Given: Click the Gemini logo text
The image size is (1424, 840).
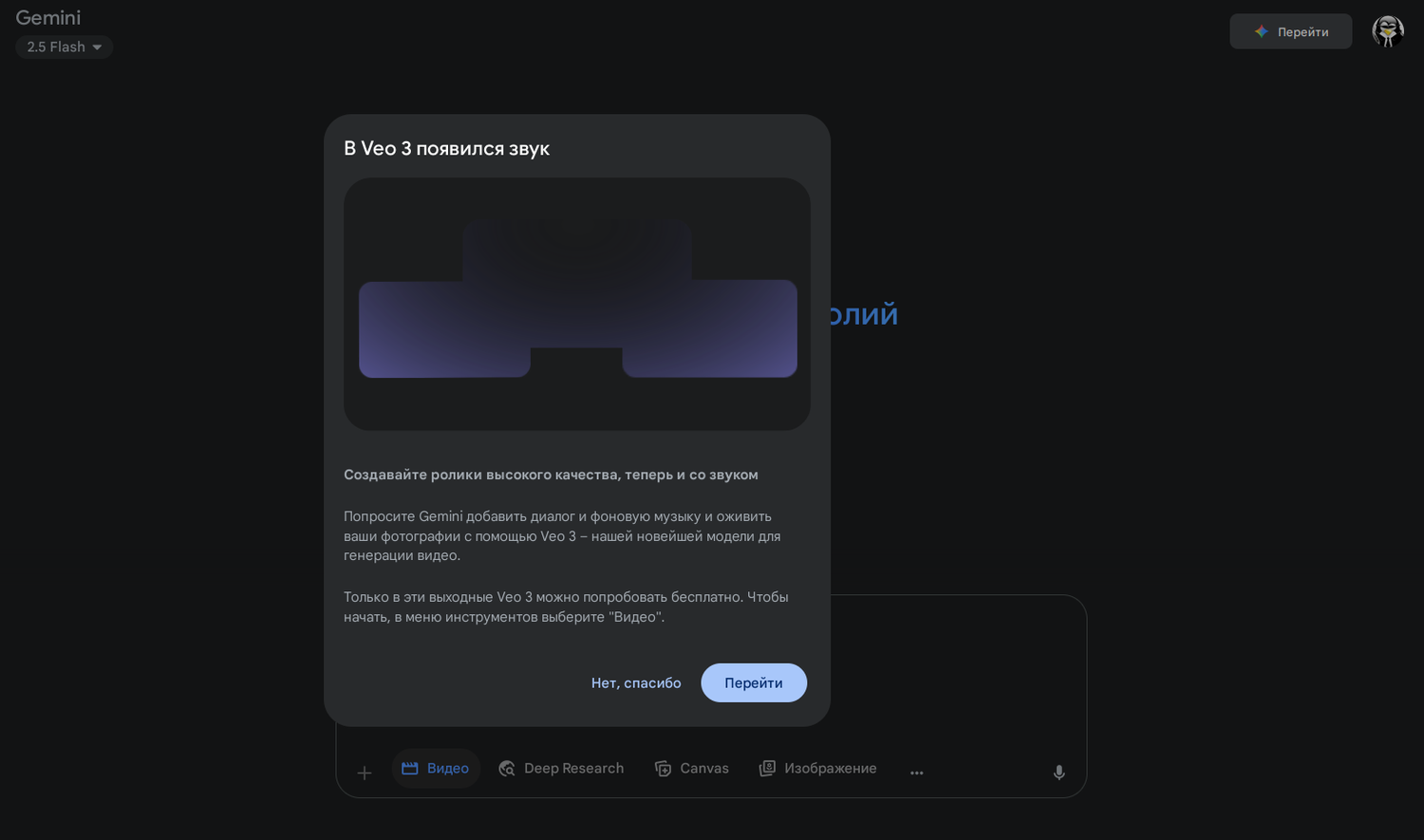Looking at the screenshot, I should (x=48, y=17).
